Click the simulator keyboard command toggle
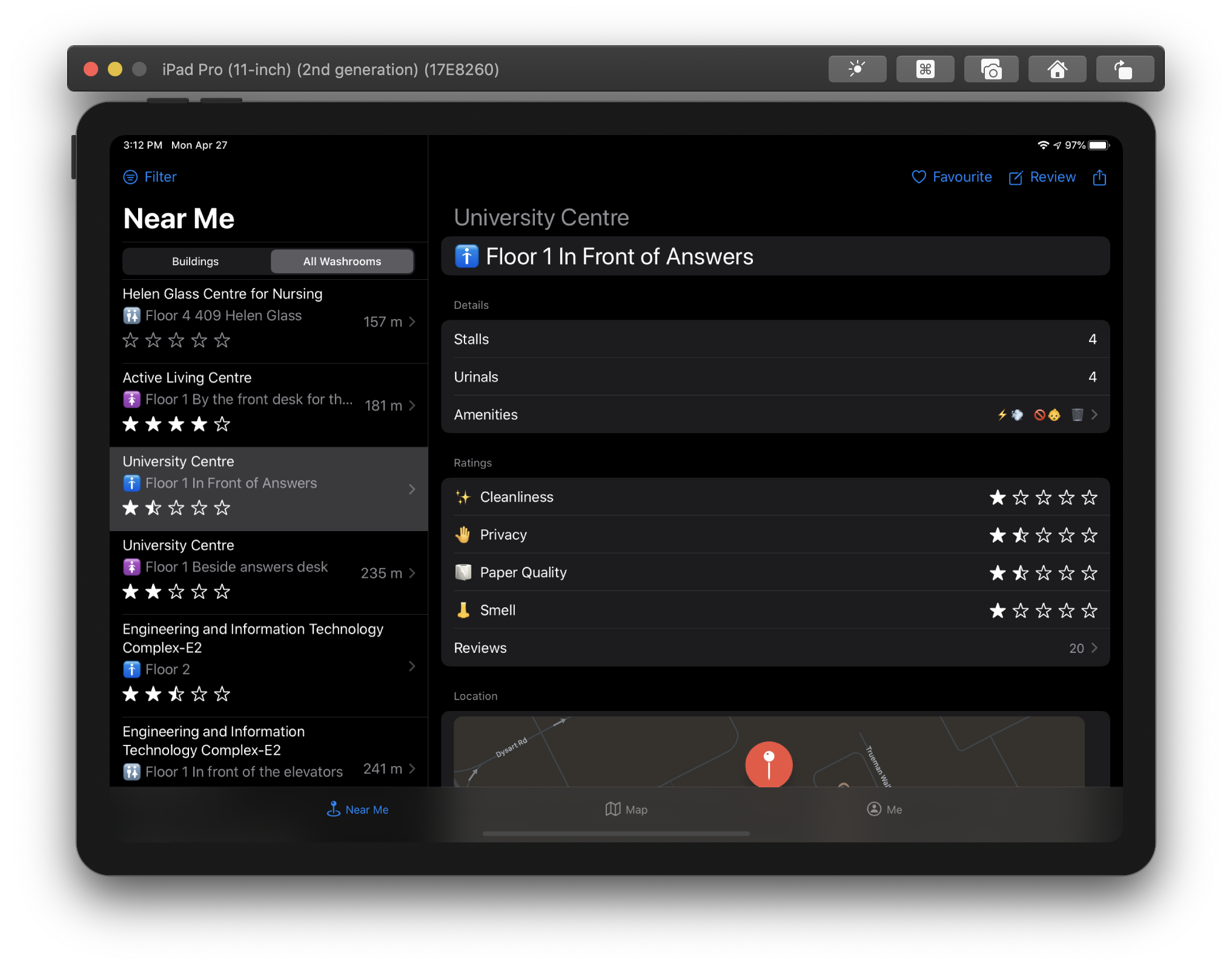 click(925, 69)
